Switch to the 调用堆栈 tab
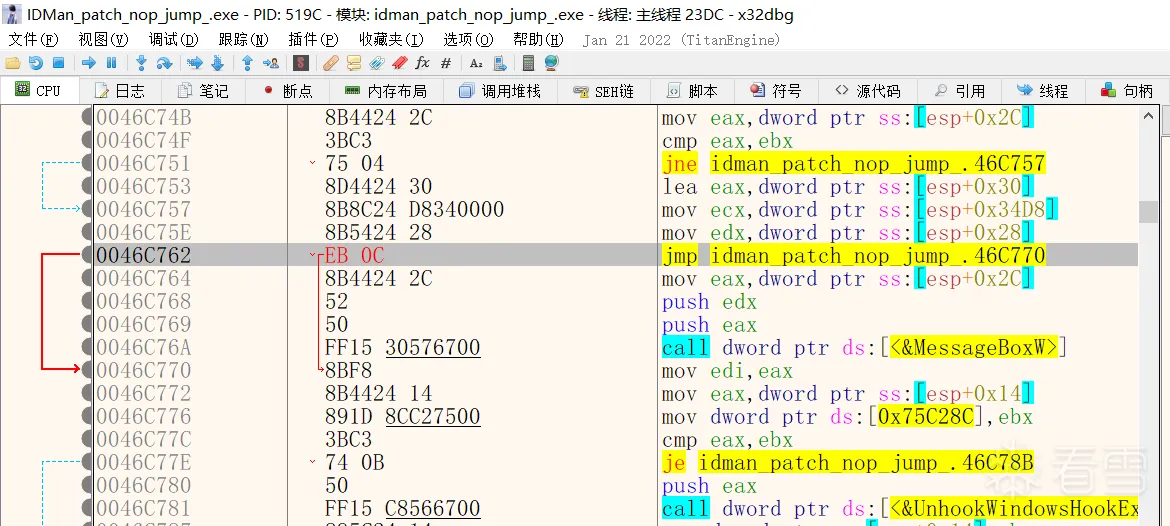Screen dimensions: 1170x526 [500, 91]
